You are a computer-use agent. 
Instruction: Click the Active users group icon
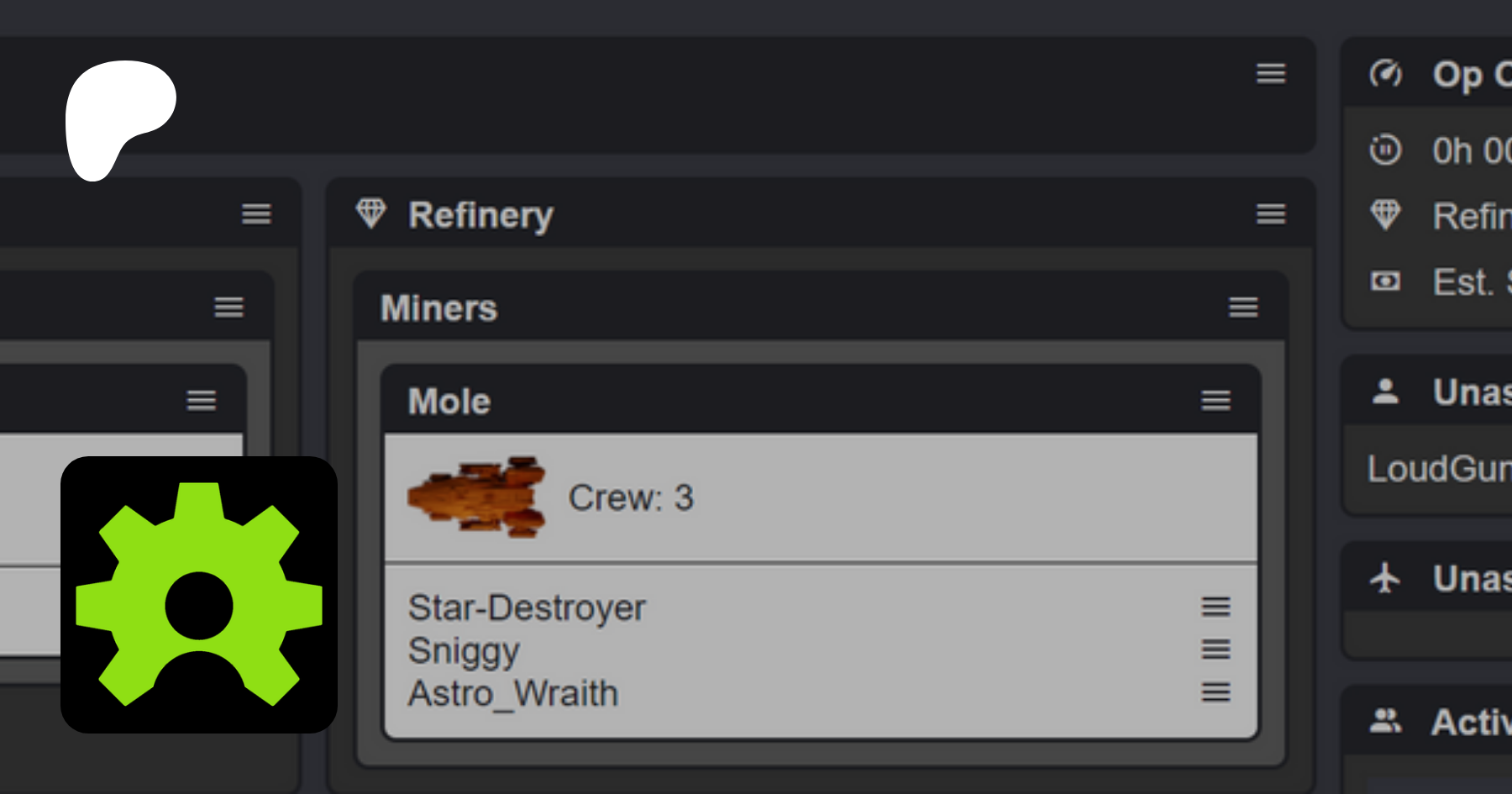(x=1385, y=721)
